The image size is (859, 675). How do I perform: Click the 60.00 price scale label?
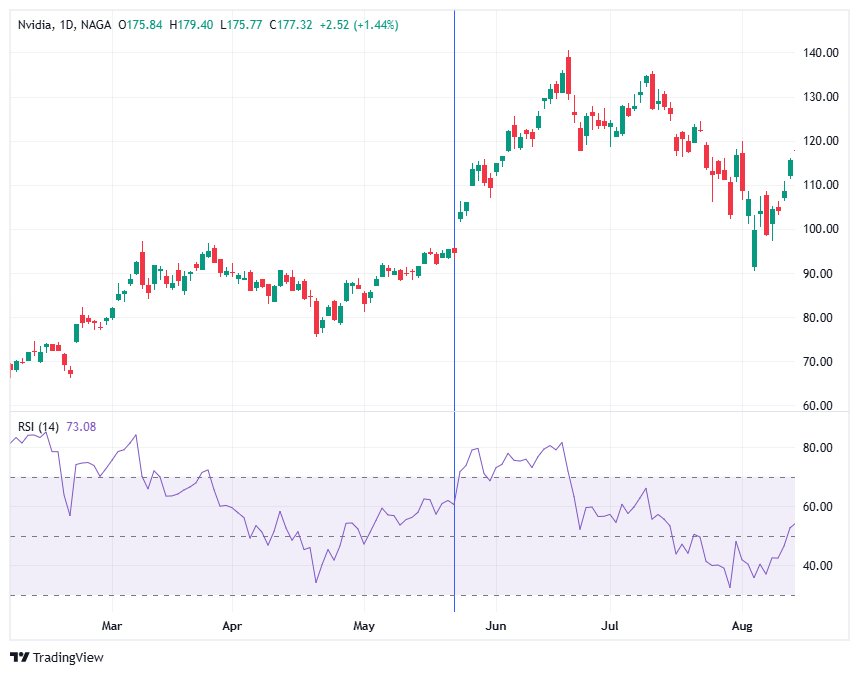[823, 406]
